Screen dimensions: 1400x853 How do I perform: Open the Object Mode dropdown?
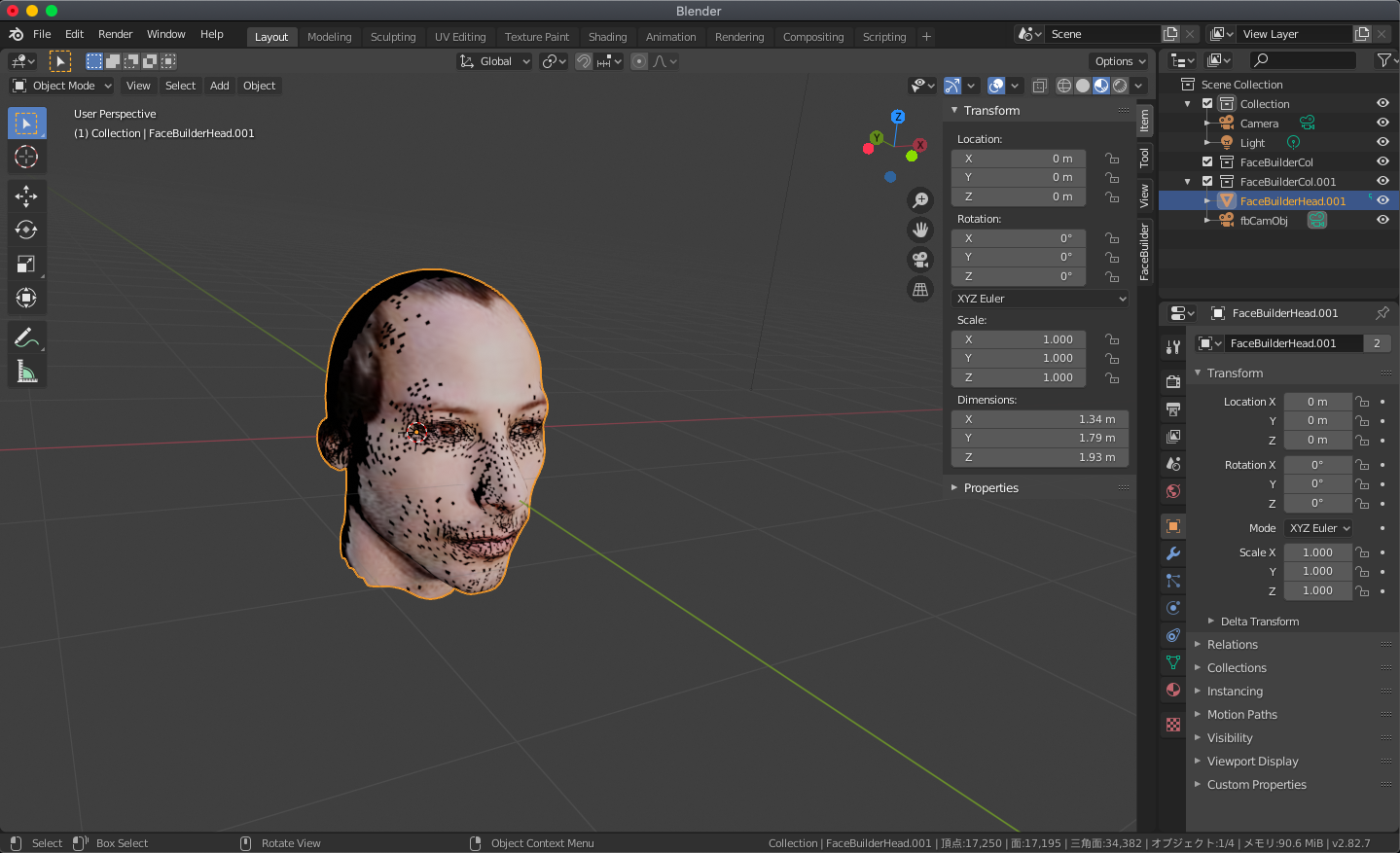click(x=62, y=86)
